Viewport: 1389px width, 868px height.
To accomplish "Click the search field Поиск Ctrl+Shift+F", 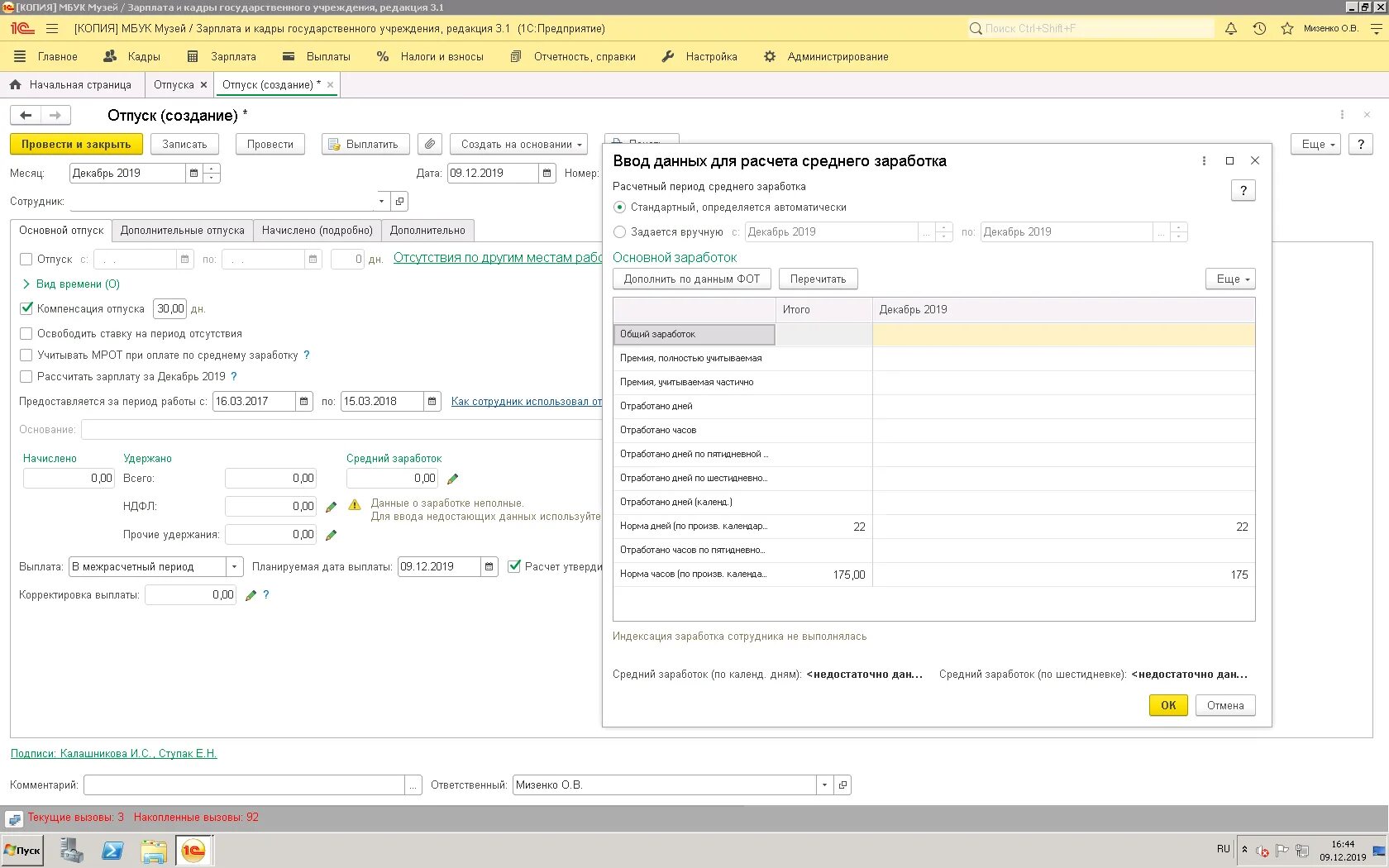I will point(1091,28).
